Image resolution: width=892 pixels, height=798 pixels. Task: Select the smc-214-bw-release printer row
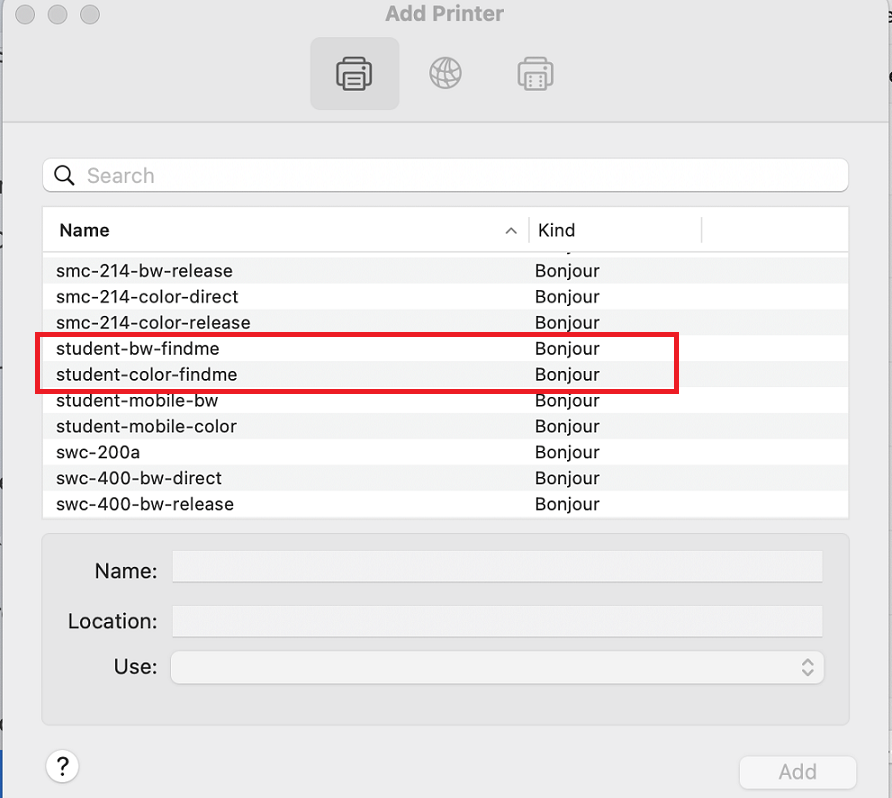click(445, 271)
